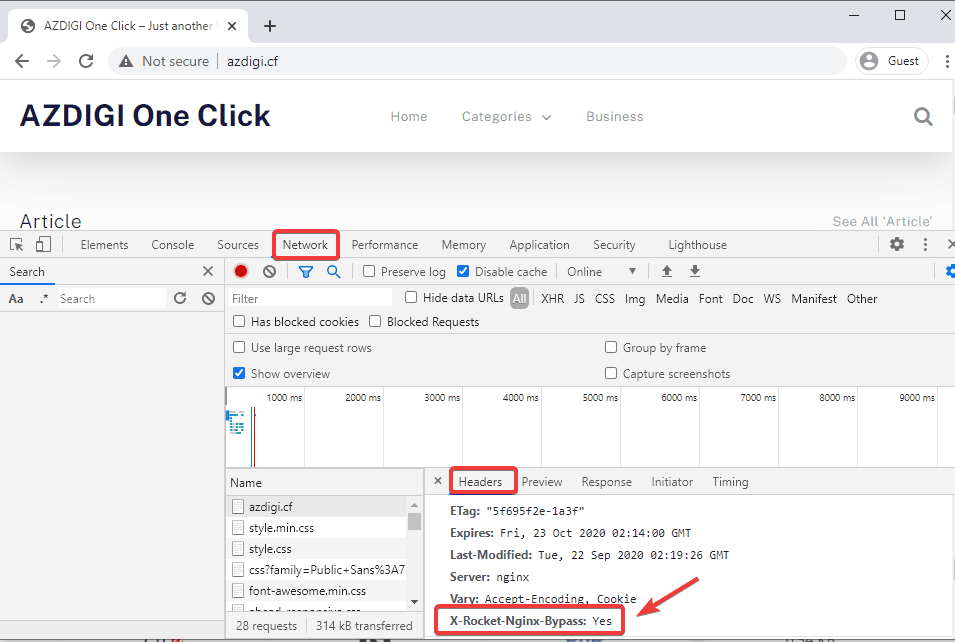Viewport: 955px width, 642px height.
Task: Toggle device toolbar icon
Action: click(x=43, y=245)
